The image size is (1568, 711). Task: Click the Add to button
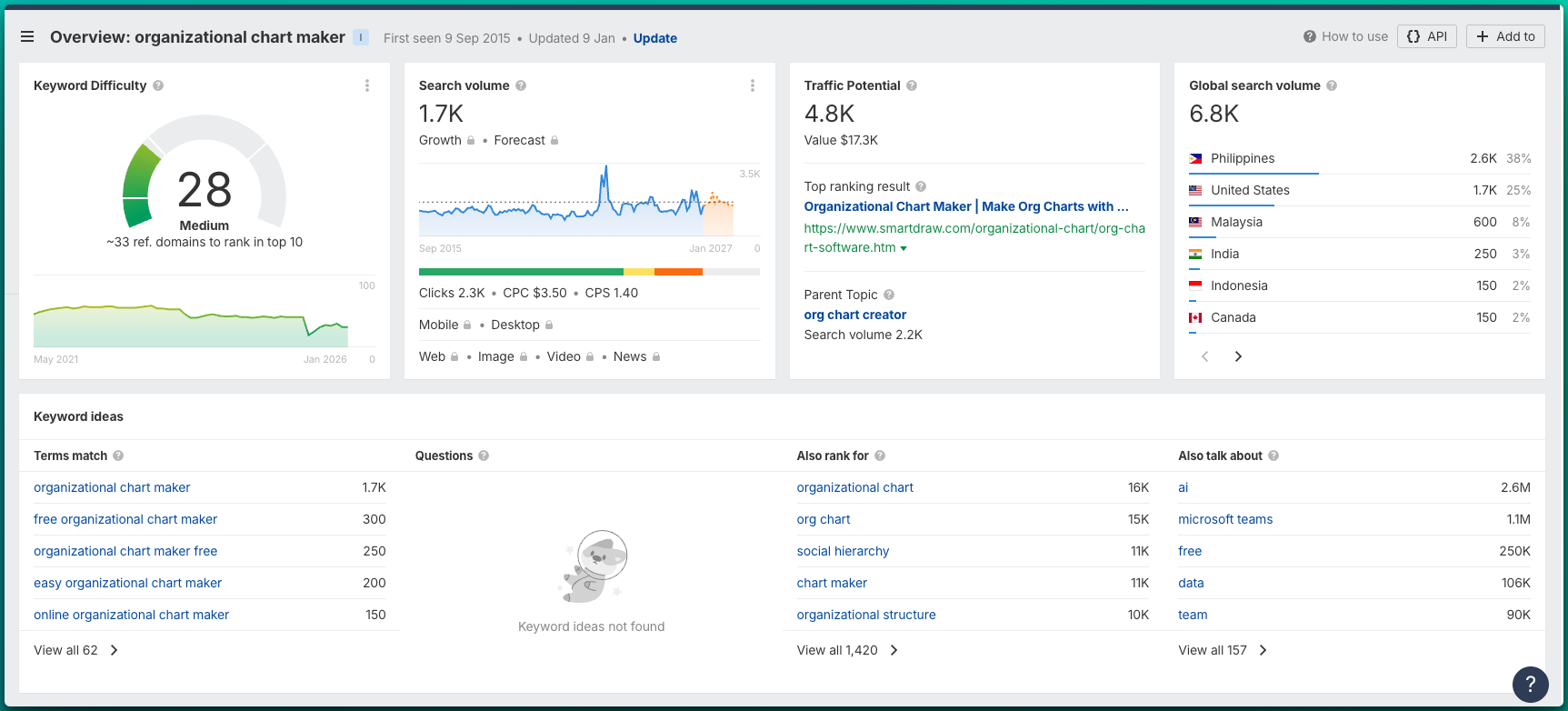(1505, 36)
